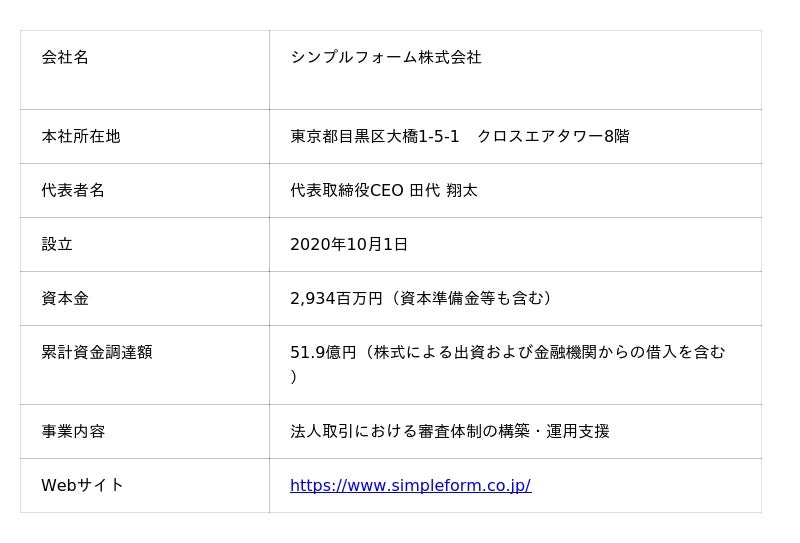
Task: Click the 代表者名 label cell
Action: [73, 191]
